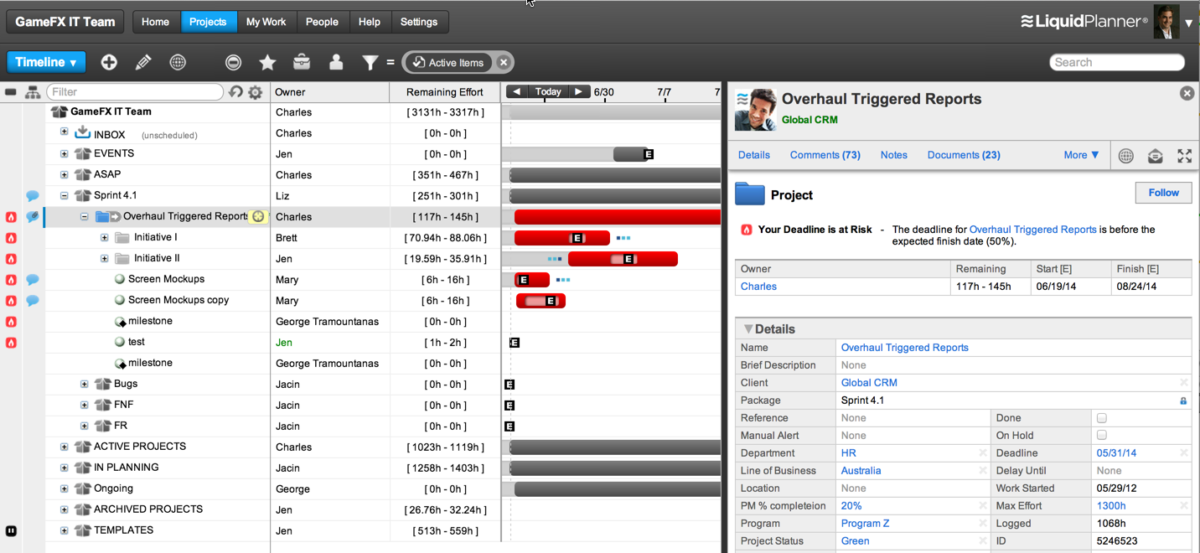Click the email envelope icon in details panel

[x=1155, y=155]
